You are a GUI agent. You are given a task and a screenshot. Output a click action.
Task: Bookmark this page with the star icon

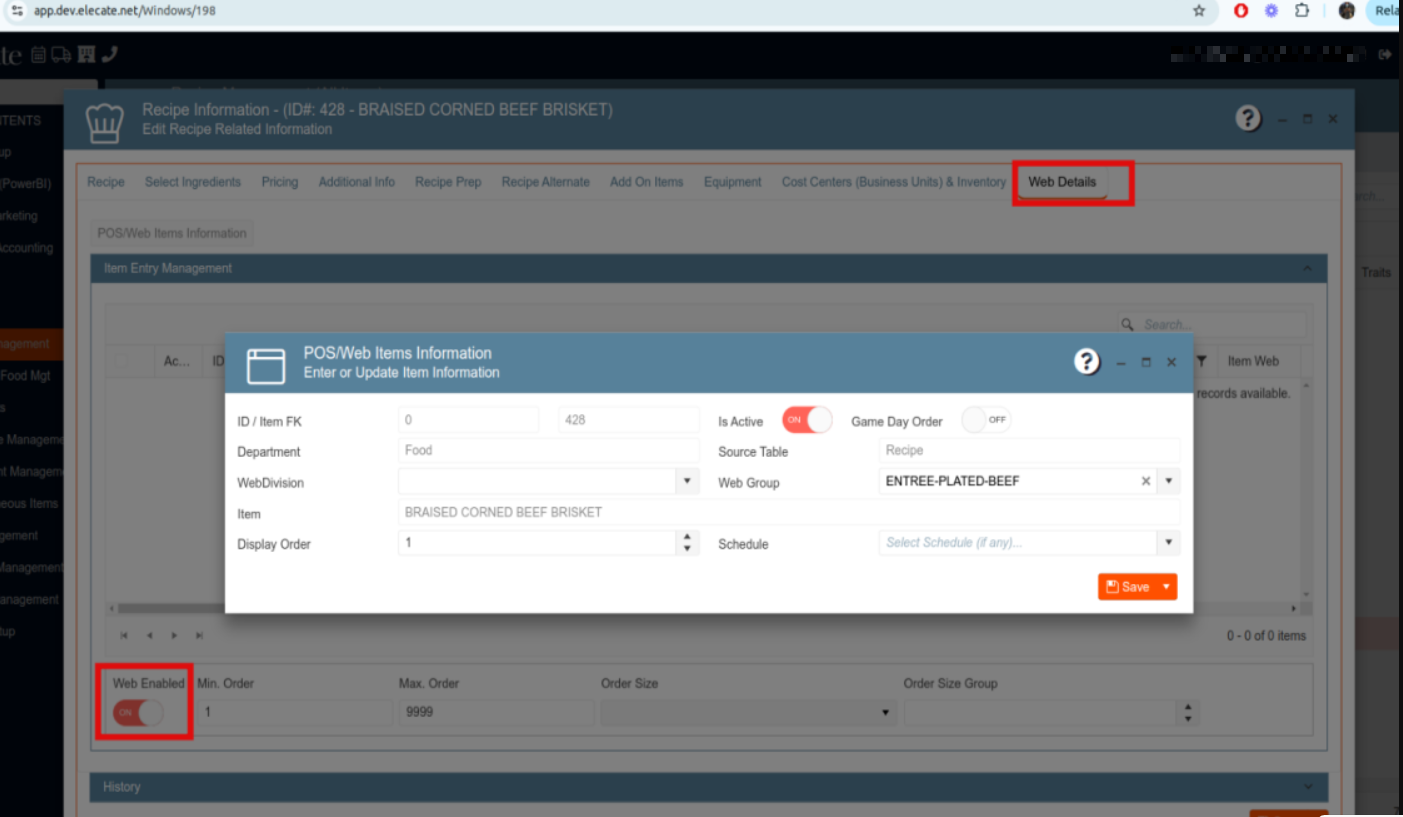click(1199, 11)
